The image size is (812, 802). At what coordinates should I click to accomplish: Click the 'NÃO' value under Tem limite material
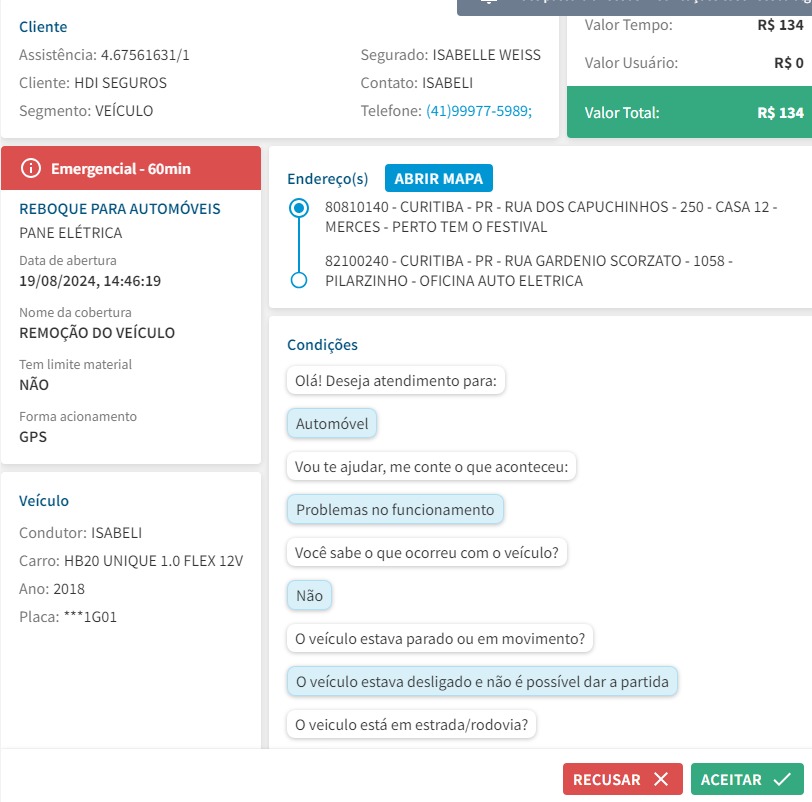34,385
